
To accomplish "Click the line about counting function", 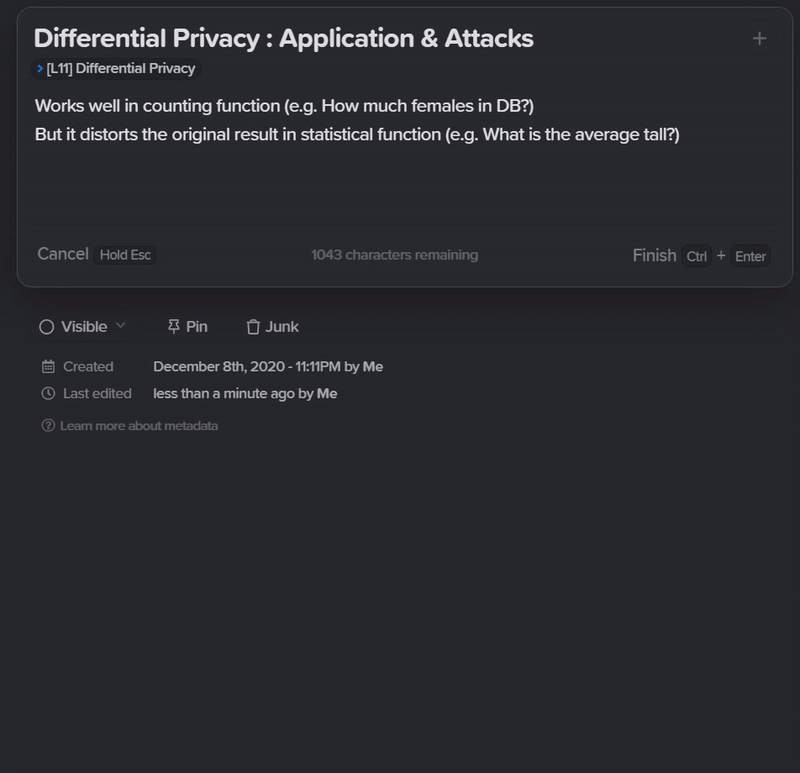I will [x=284, y=106].
